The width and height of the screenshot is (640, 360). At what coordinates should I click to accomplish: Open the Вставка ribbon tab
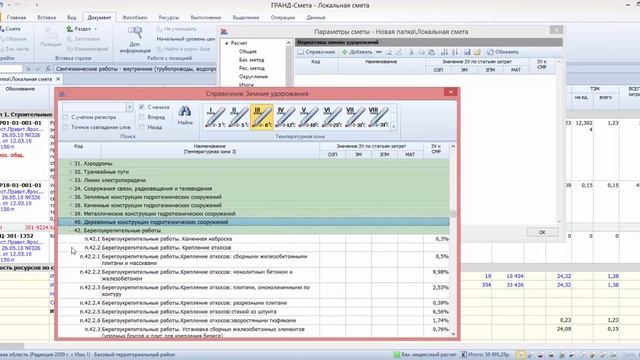(x=46, y=18)
